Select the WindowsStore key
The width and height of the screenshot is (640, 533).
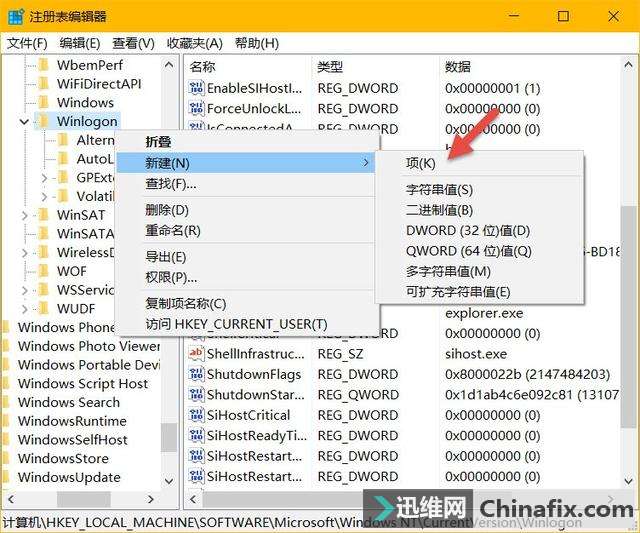point(63,458)
